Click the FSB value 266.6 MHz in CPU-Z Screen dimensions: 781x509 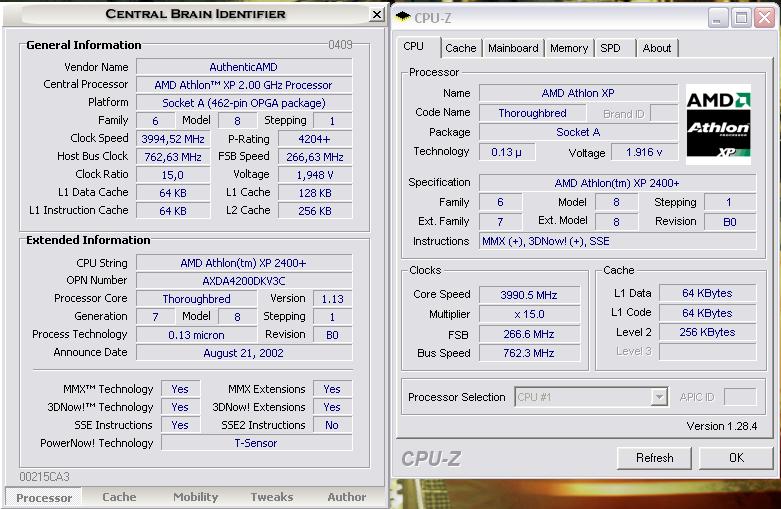pyautogui.click(x=529, y=334)
